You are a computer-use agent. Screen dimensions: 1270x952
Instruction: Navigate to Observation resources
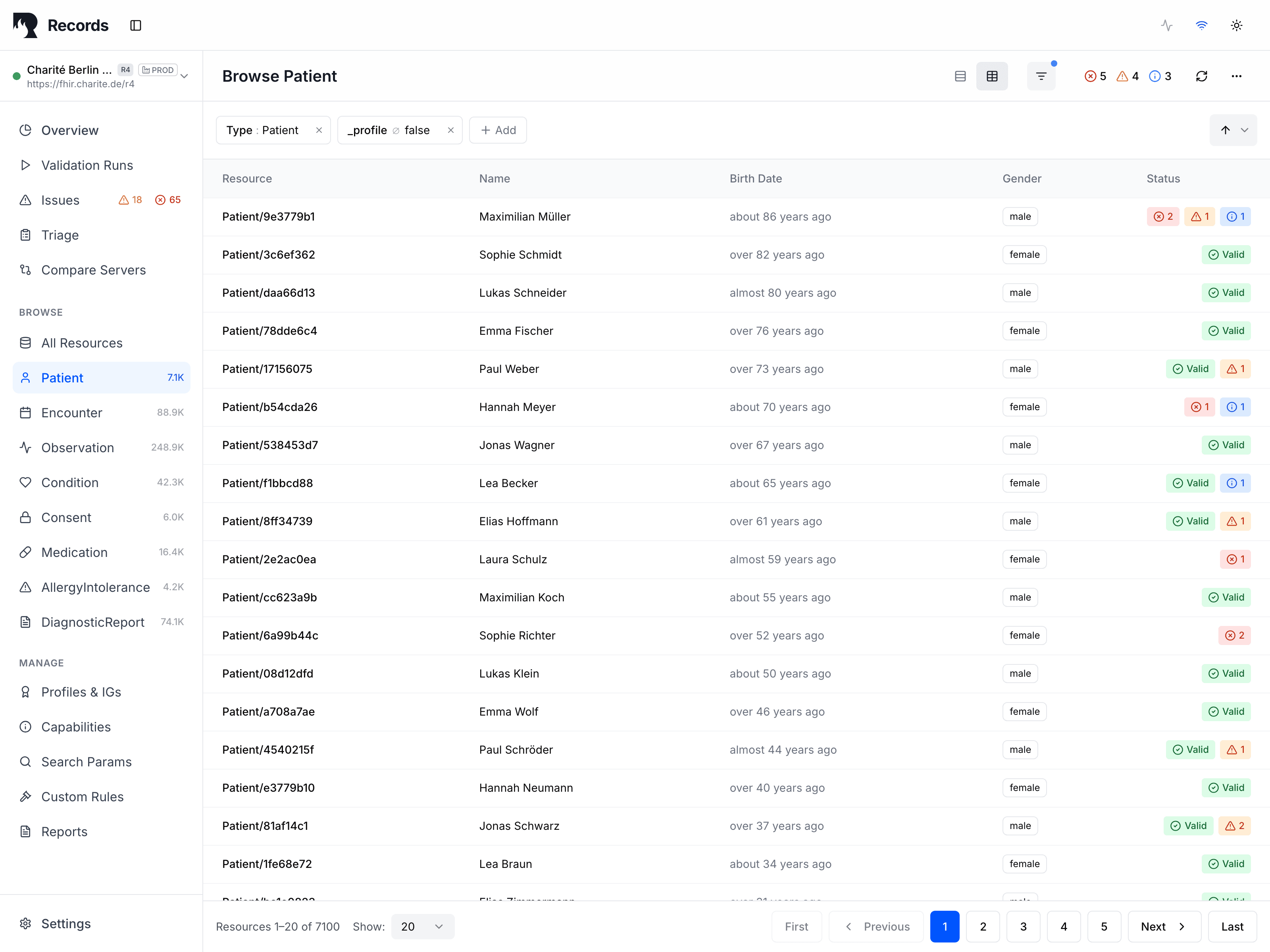coord(77,447)
